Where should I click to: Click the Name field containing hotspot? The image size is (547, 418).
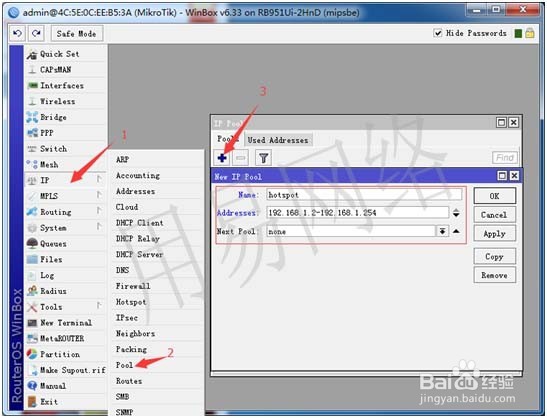[364, 195]
